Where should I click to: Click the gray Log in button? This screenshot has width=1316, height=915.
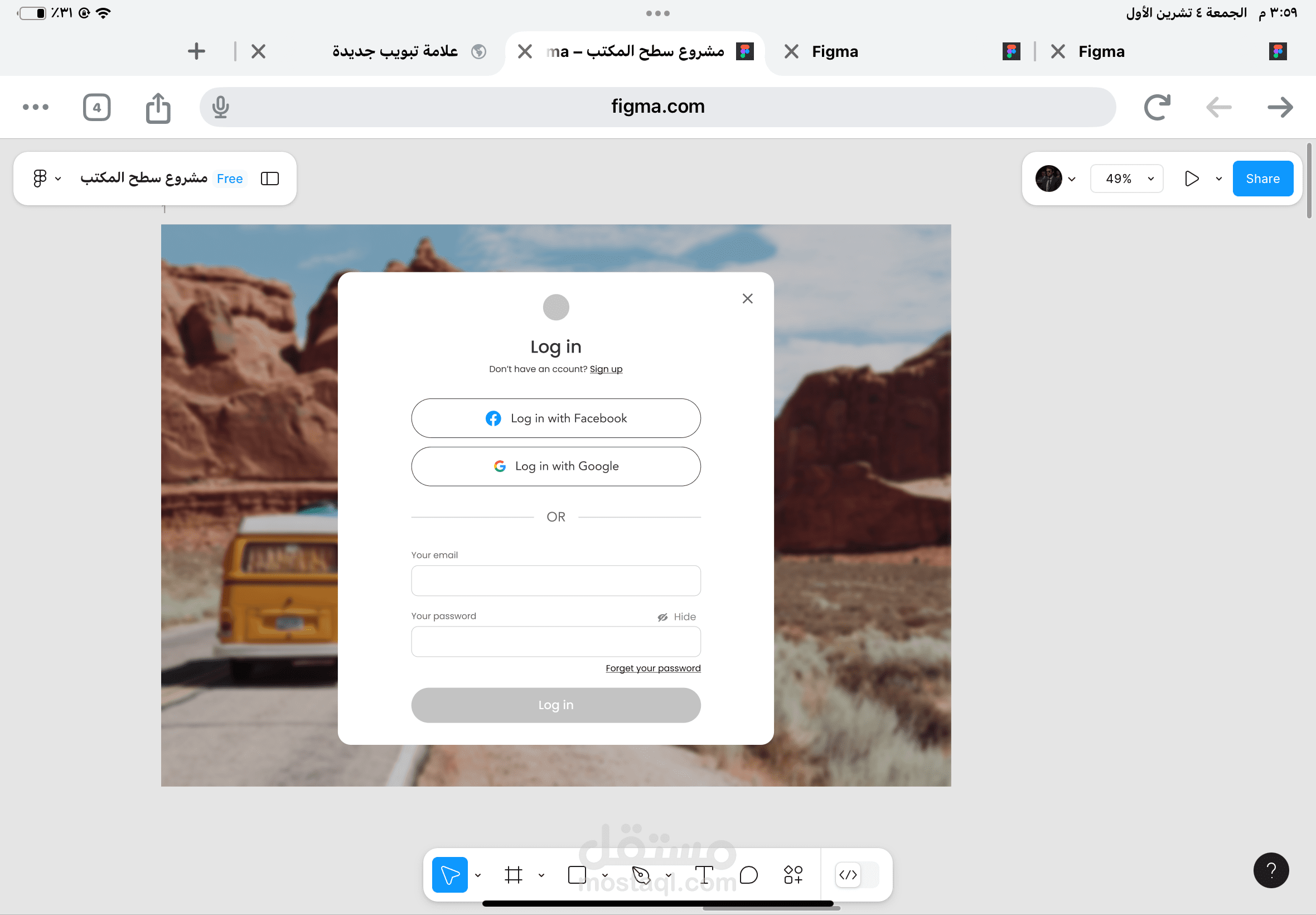coord(556,705)
